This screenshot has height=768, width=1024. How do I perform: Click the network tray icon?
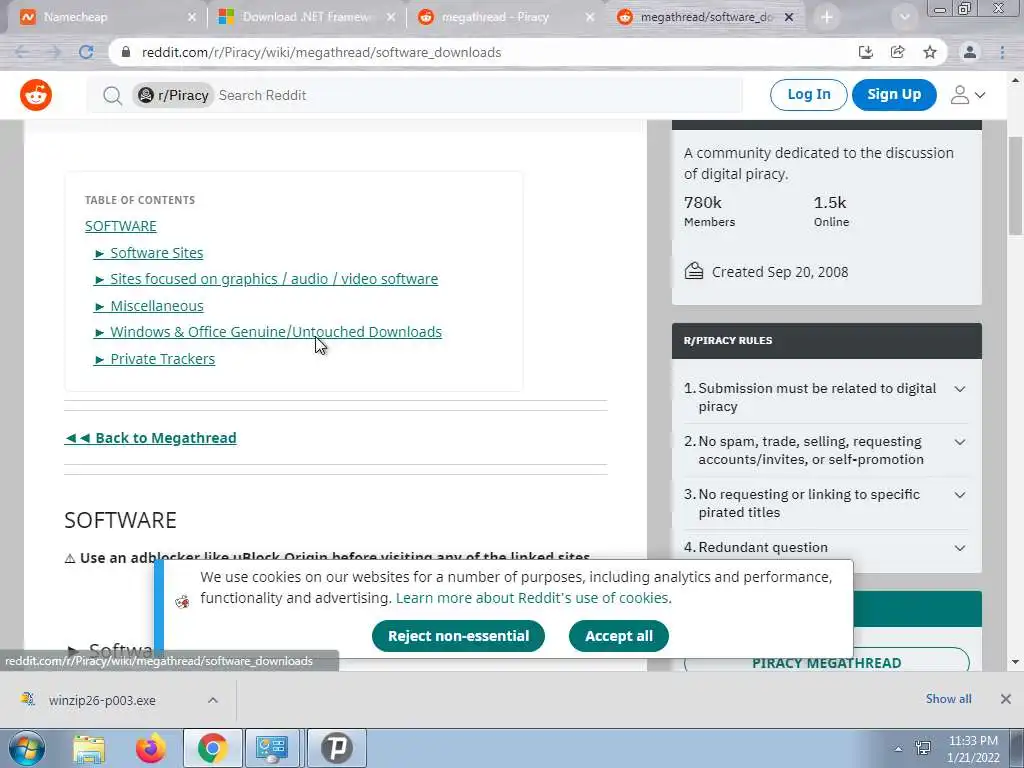click(x=923, y=748)
